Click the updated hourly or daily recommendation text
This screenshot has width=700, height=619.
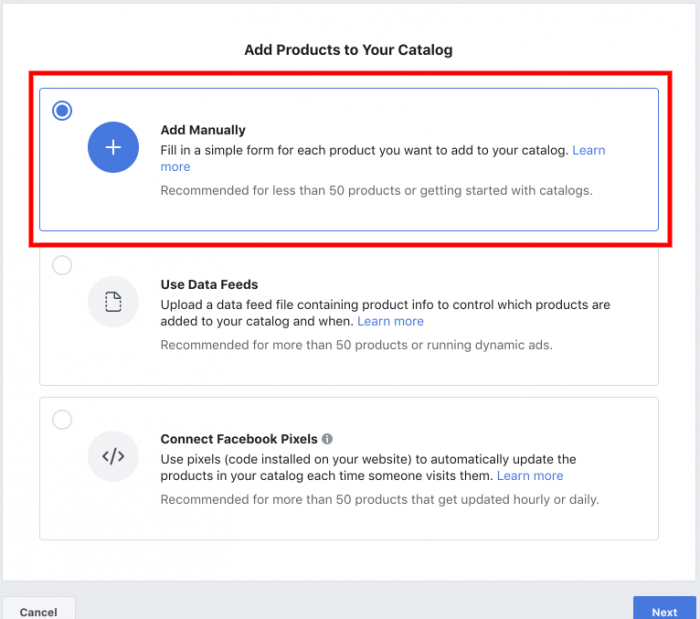[379, 499]
